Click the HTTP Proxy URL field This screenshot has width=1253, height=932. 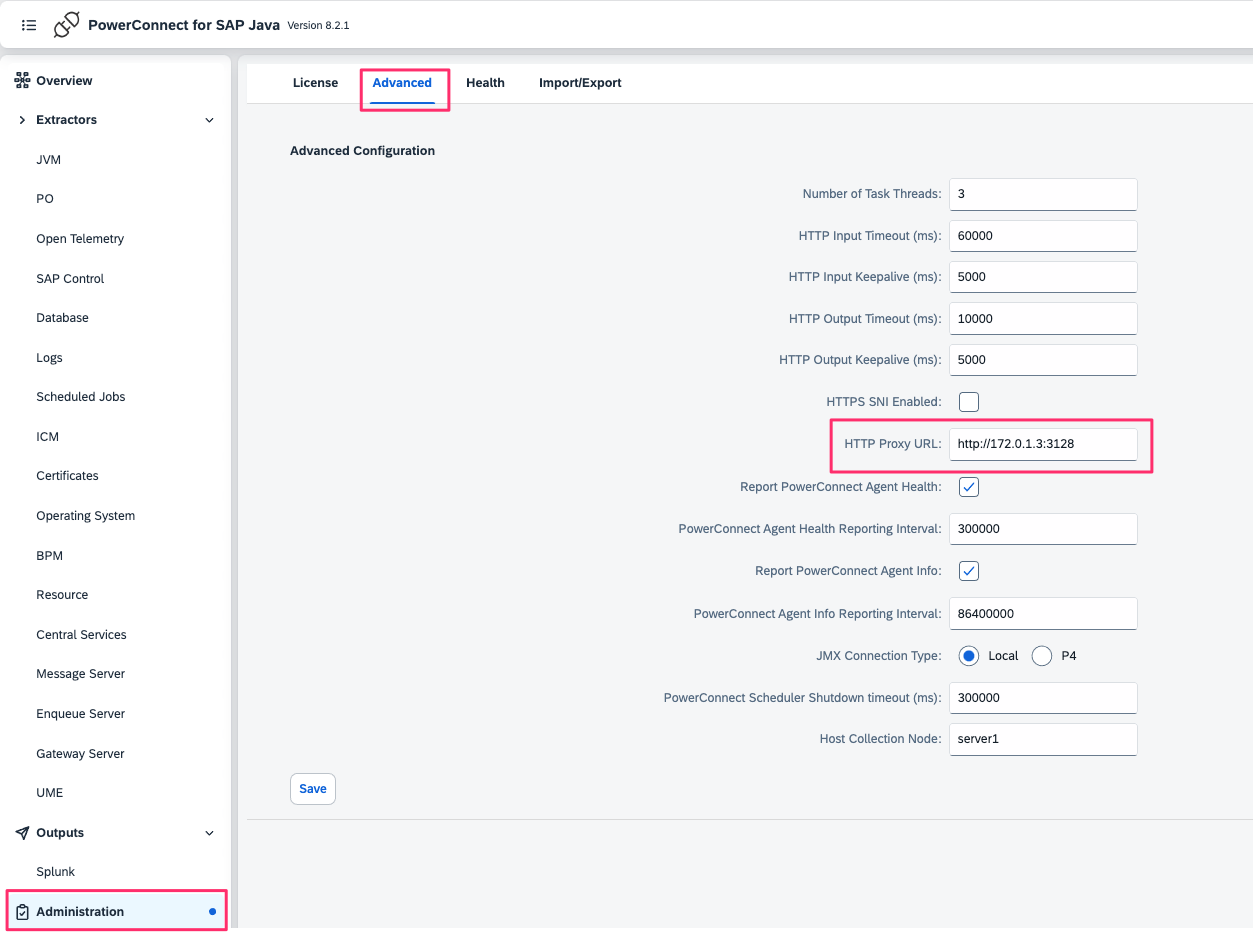[x=1042, y=443]
